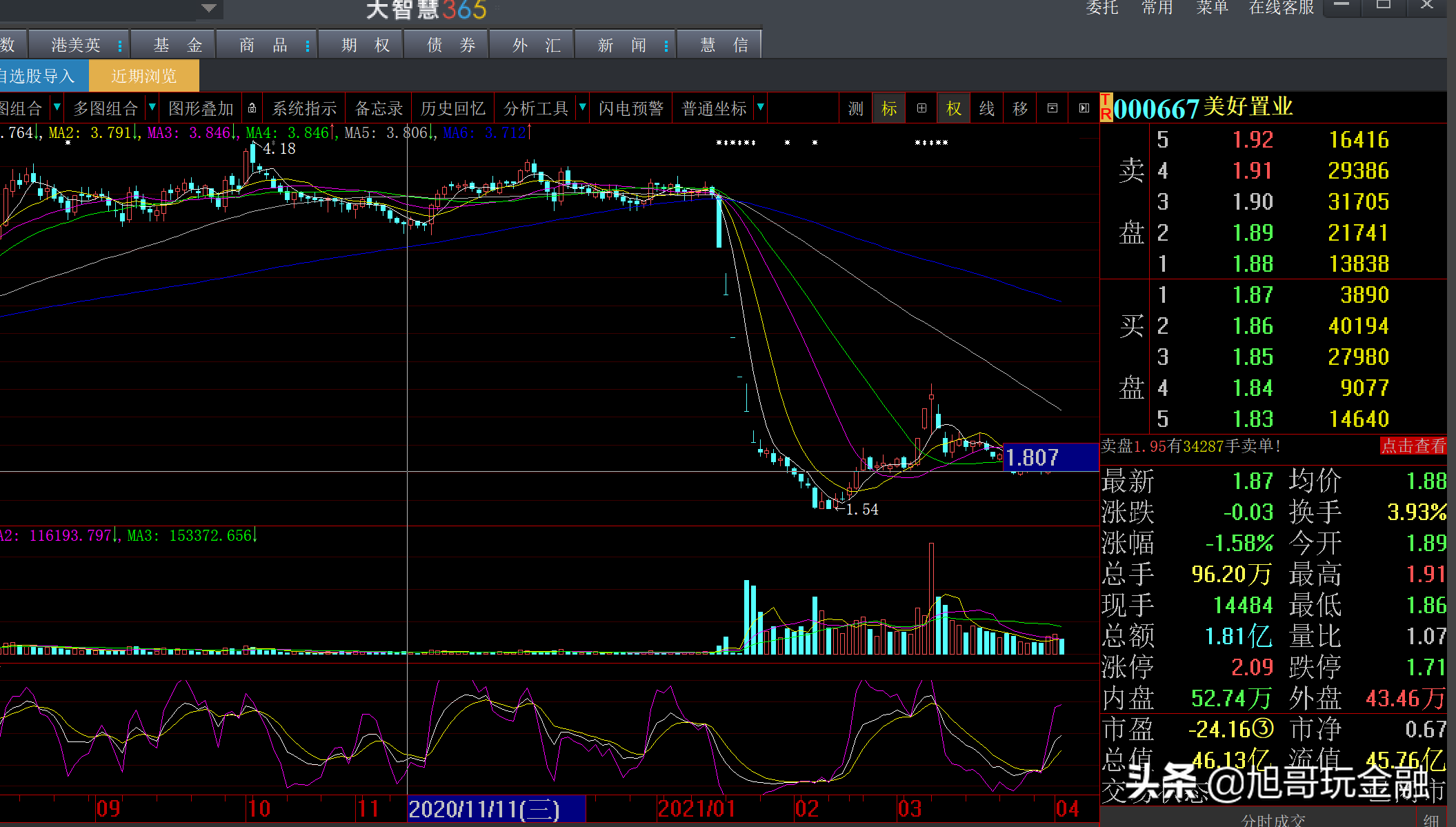Click the 备忘录 button
1456x827 pixels.
[379, 108]
